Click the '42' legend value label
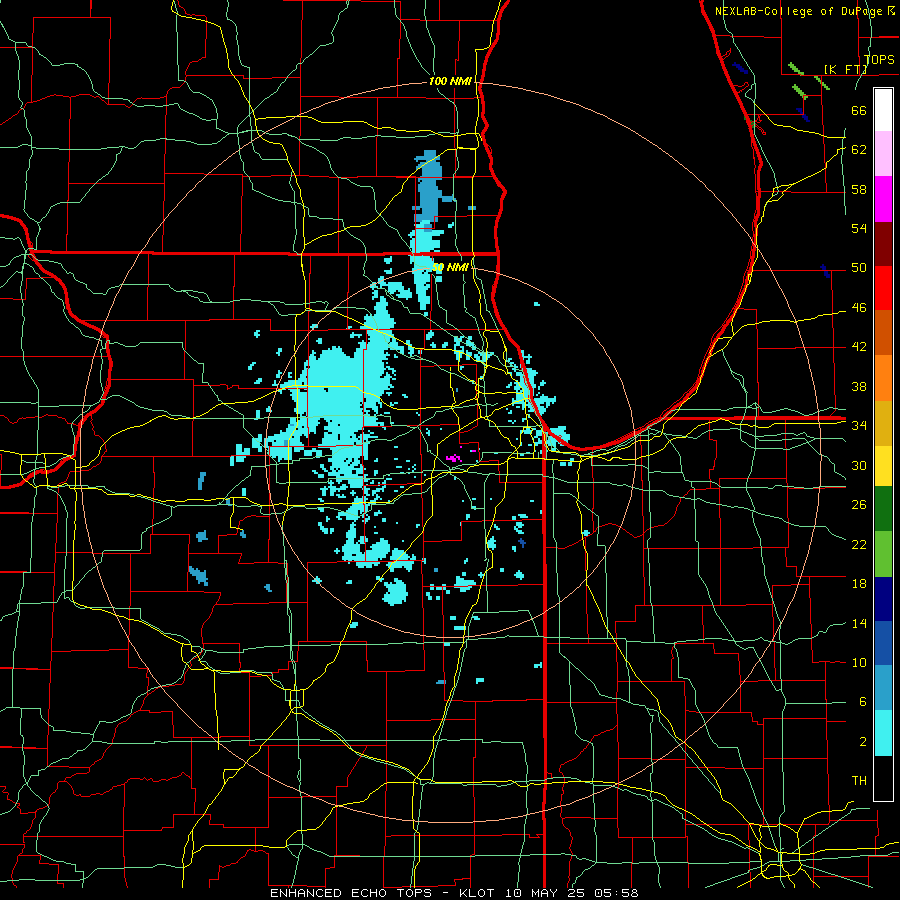 pyautogui.click(x=859, y=347)
